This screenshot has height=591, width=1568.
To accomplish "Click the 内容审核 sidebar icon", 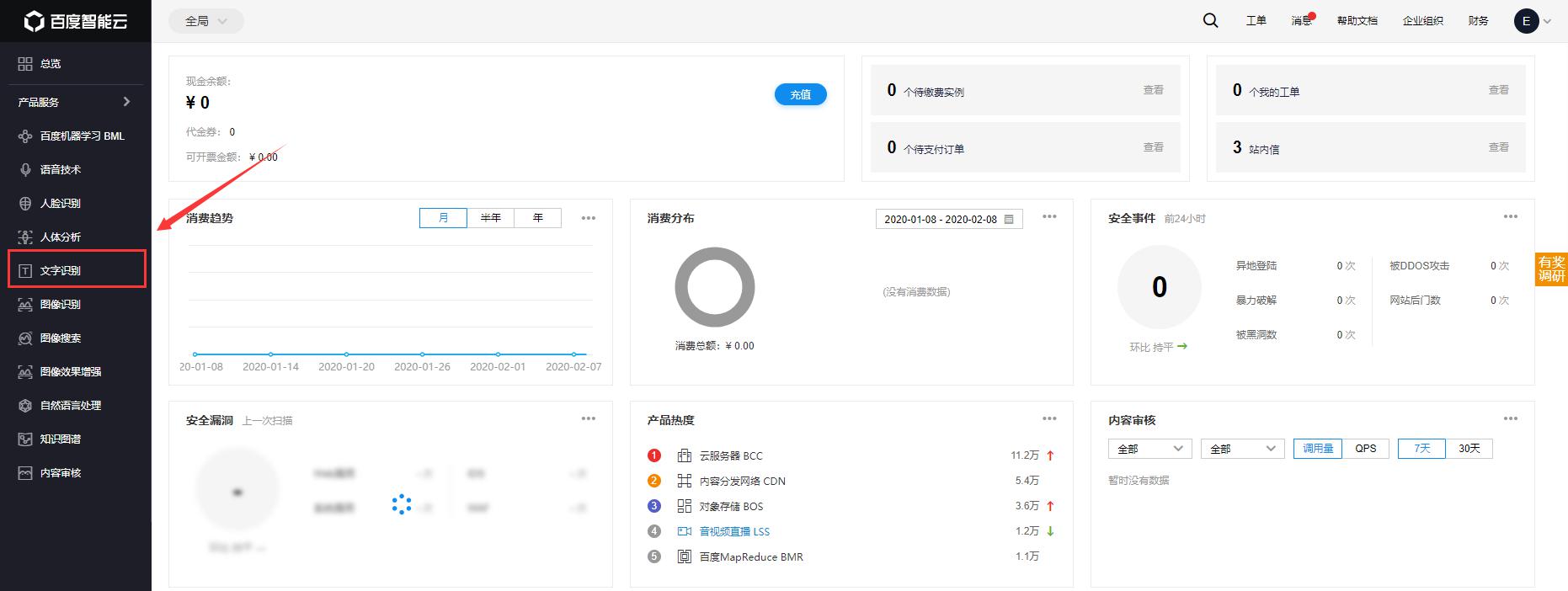I will 25,472.
